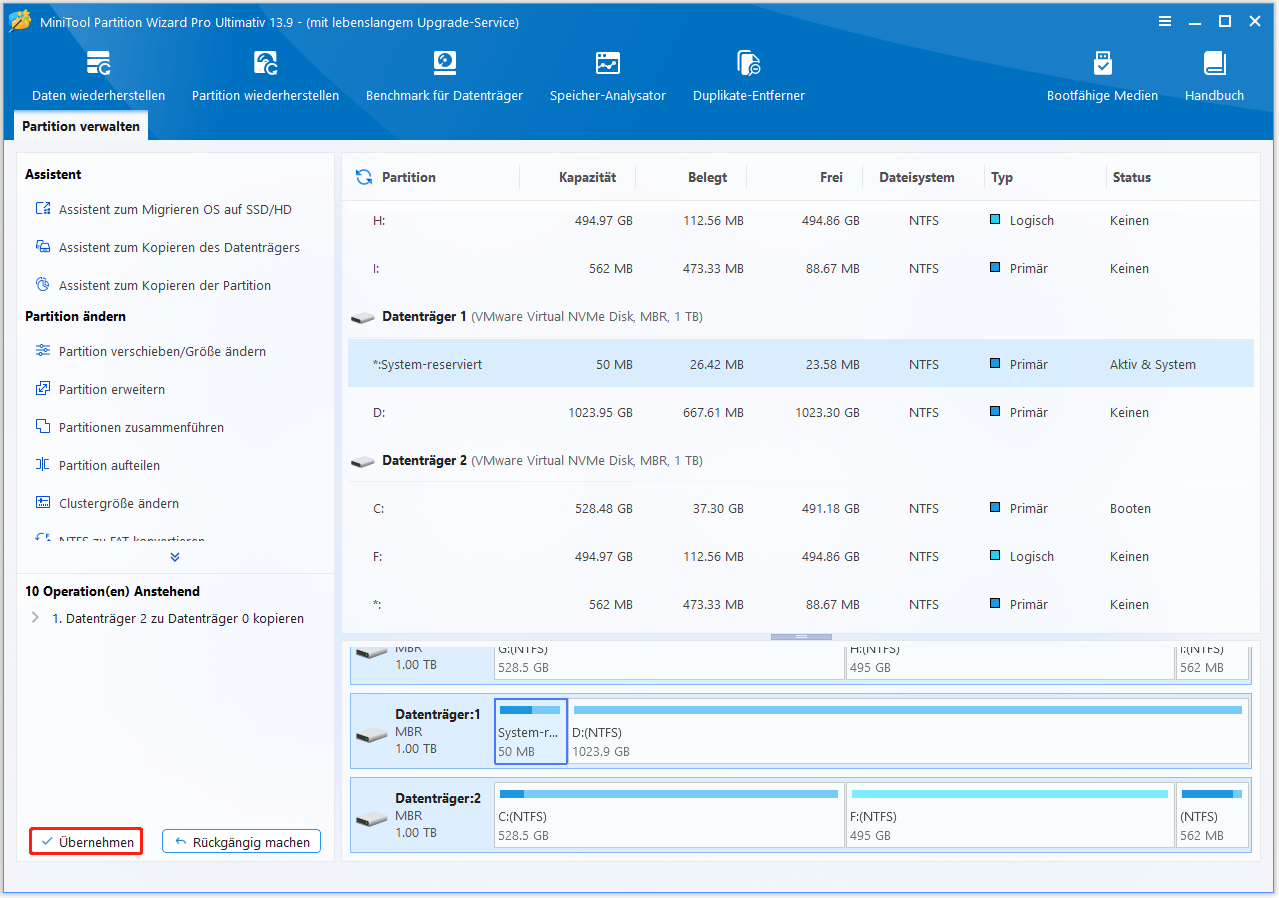Image resolution: width=1279 pixels, height=898 pixels.
Task: Open Bootfähige Medien creator
Action: [1102, 76]
